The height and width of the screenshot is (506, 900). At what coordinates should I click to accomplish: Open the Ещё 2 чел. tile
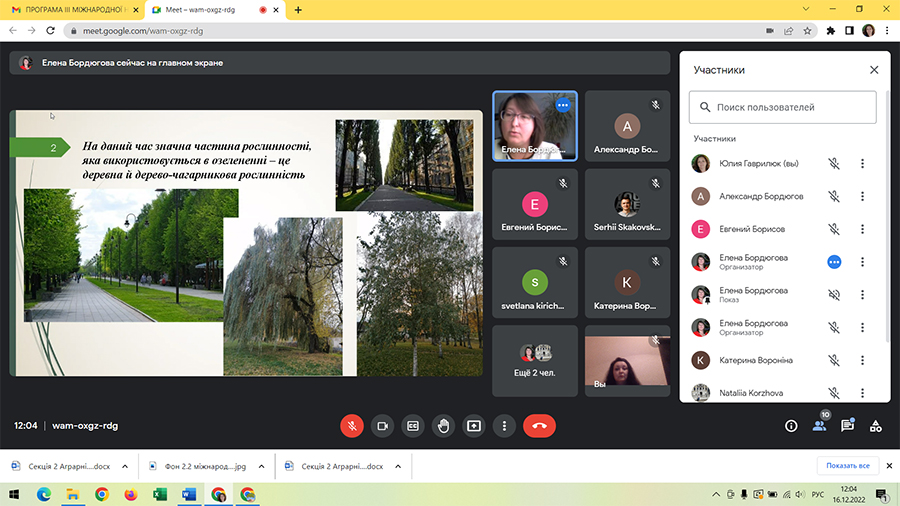pos(535,361)
